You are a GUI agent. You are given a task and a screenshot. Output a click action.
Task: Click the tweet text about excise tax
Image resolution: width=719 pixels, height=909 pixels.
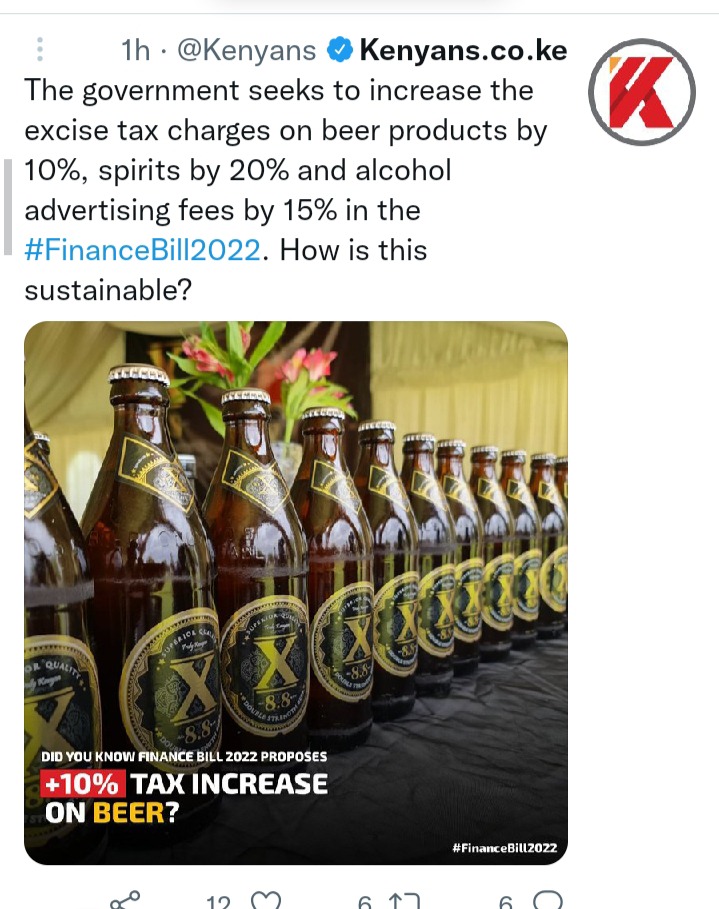click(285, 190)
